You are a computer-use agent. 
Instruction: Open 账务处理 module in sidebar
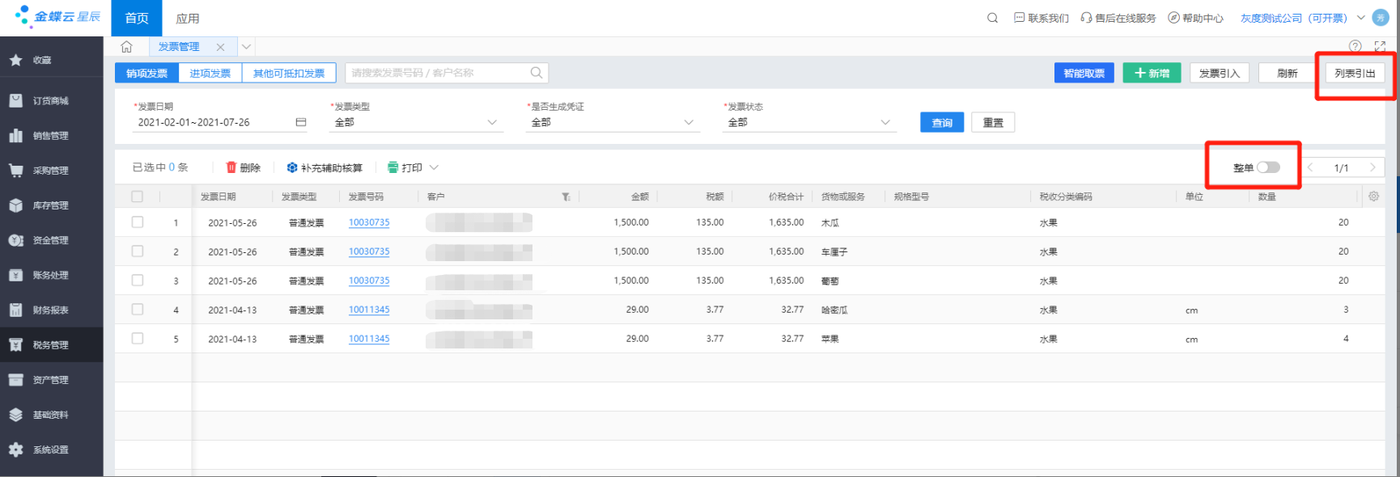click(x=51, y=275)
